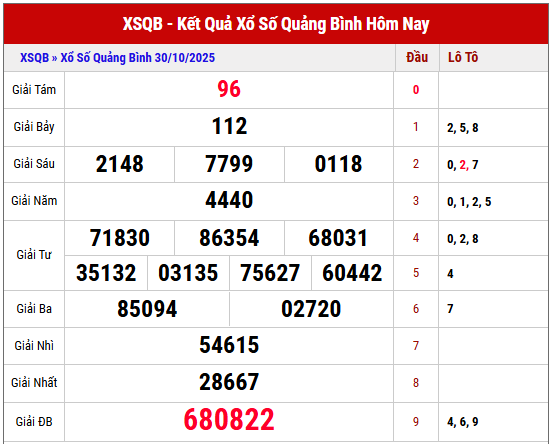Click the Giải Tám number 96
The height and width of the screenshot is (444, 552).
tap(229, 89)
